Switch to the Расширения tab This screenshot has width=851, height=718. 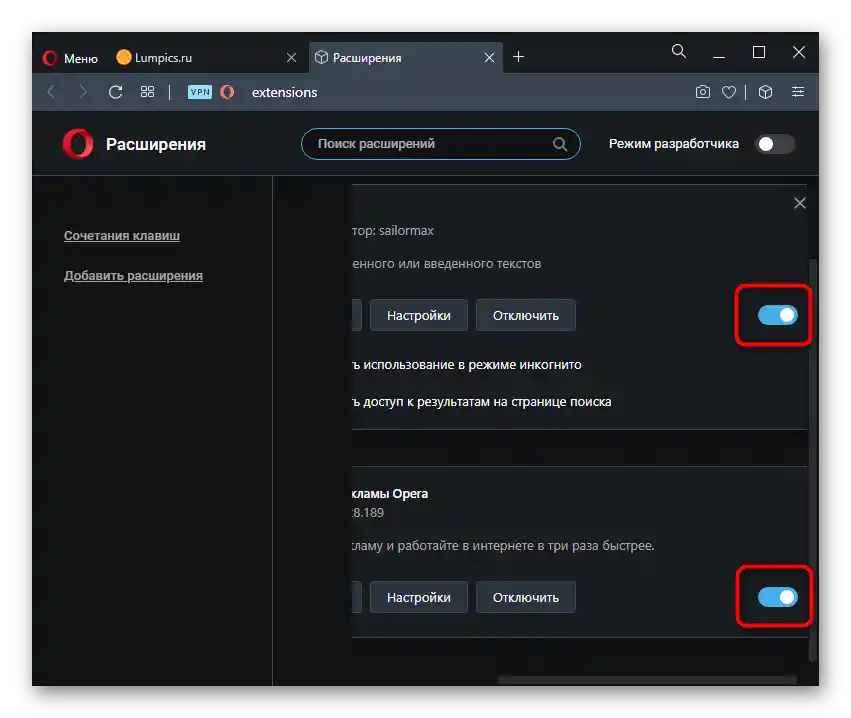pos(405,58)
